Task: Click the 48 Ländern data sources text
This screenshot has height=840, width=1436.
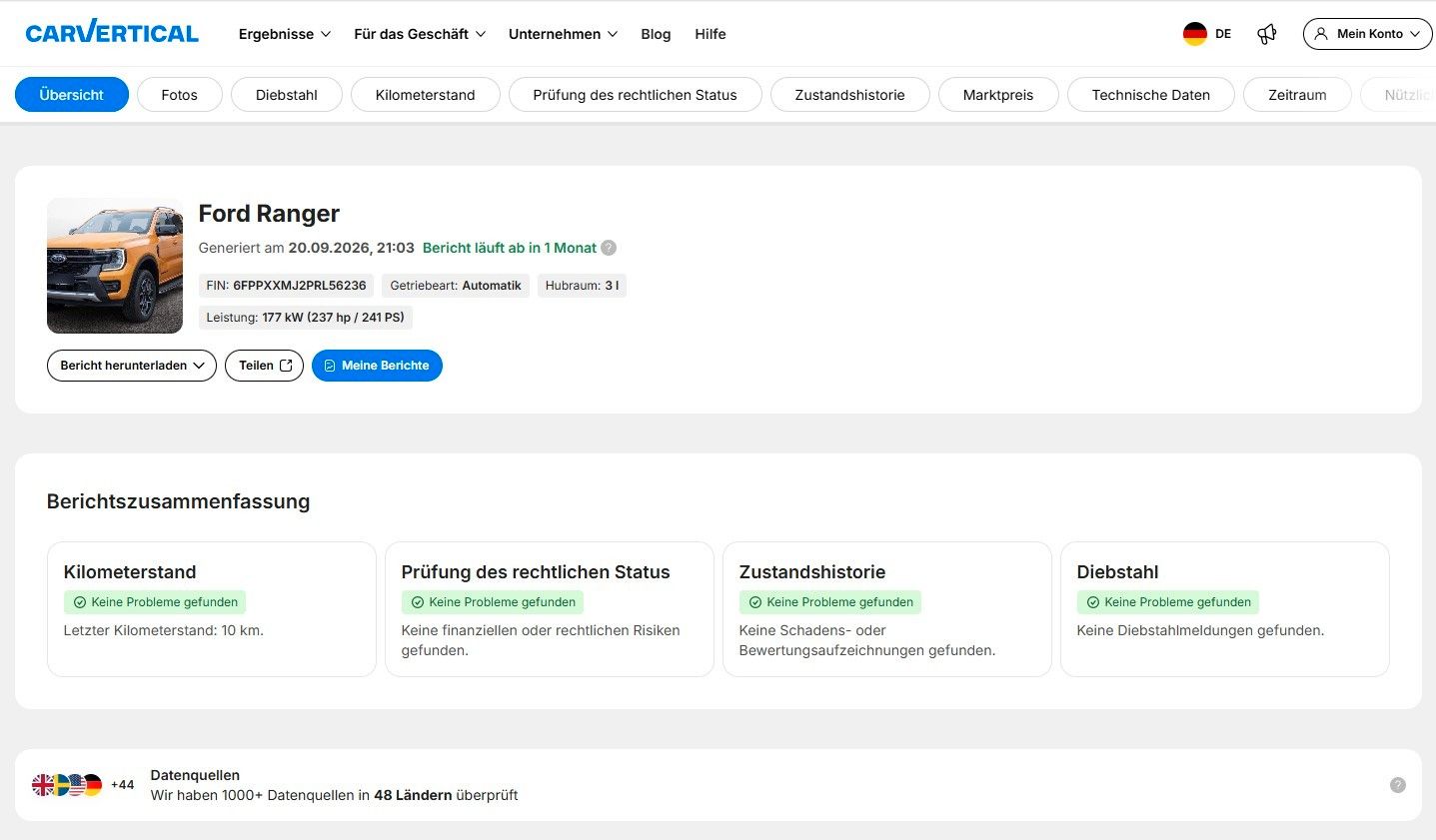Action: 413,795
